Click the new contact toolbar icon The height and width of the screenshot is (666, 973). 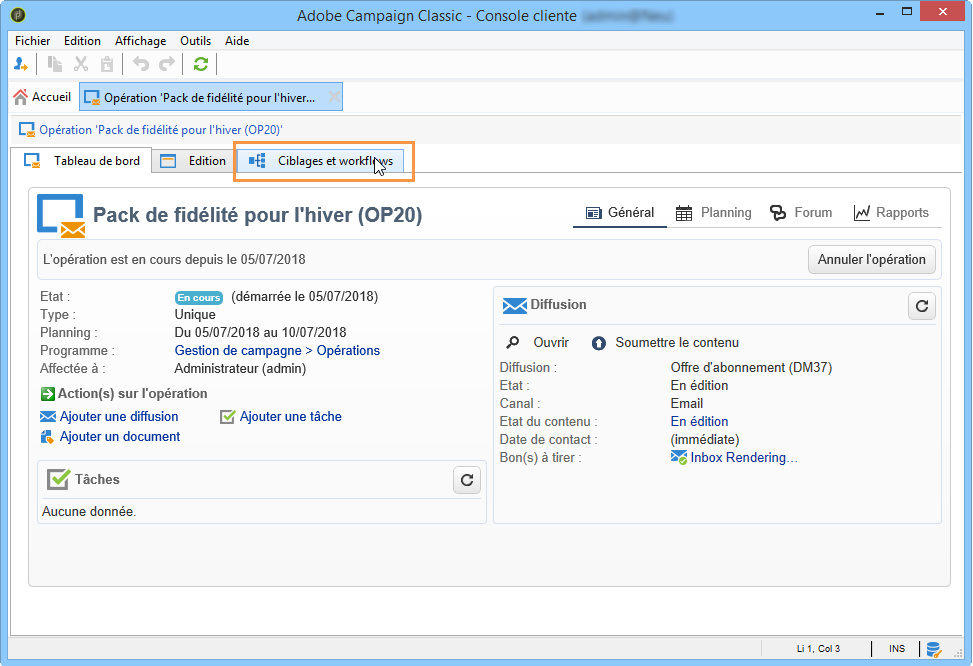pyautogui.click(x=20, y=64)
